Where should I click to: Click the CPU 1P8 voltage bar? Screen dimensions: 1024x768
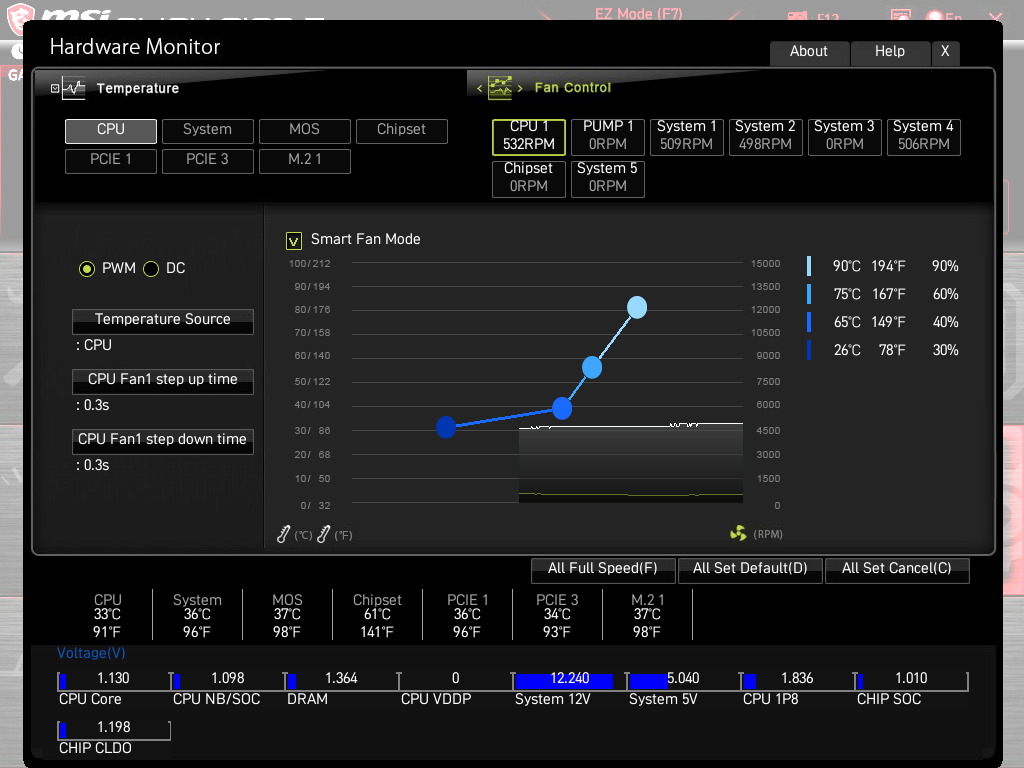point(797,680)
